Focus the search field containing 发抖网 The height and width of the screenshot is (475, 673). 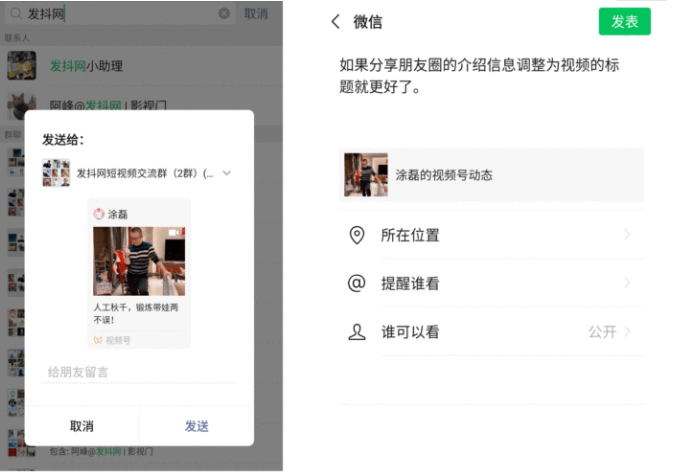(120, 14)
